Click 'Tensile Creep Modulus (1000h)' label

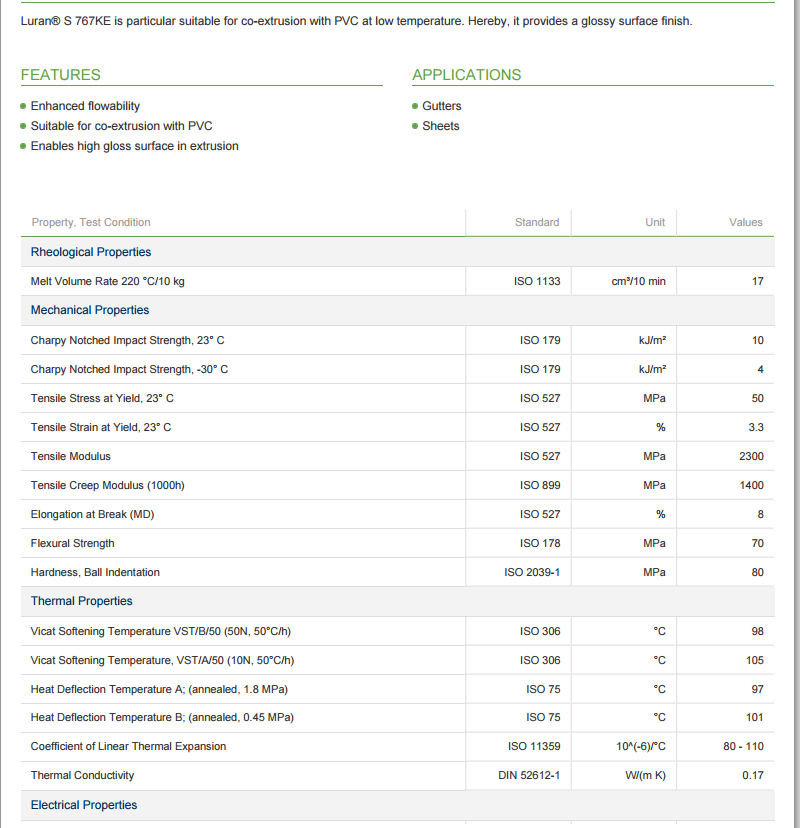click(108, 486)
